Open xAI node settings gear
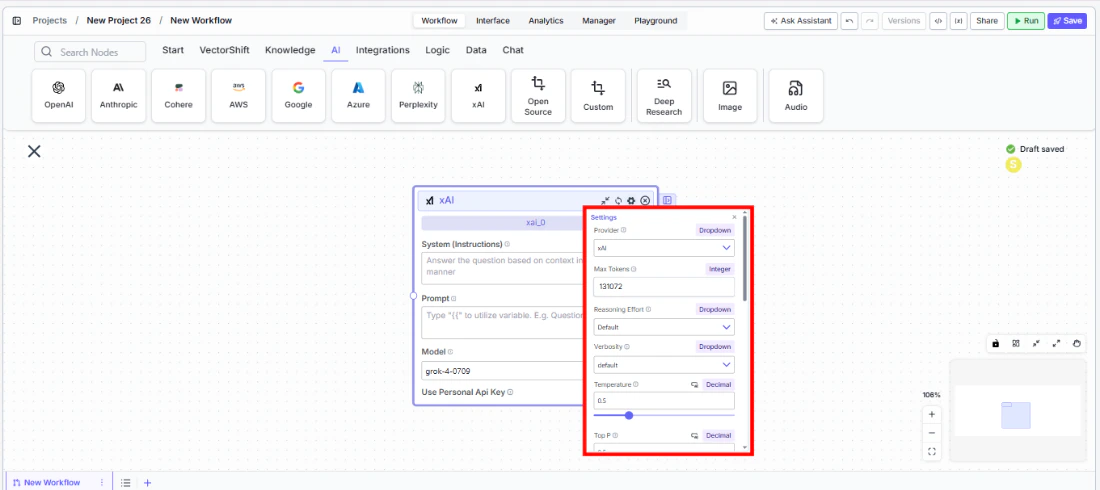 point(631,201)
